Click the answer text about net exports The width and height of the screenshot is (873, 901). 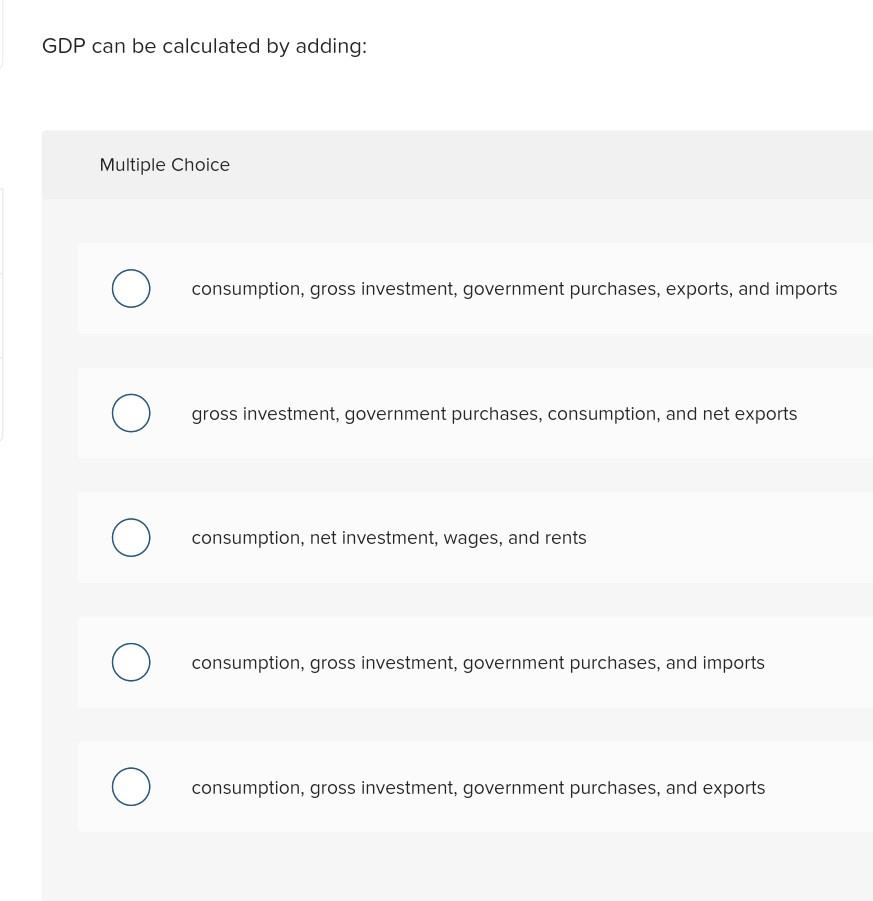[x=494, y=413]
